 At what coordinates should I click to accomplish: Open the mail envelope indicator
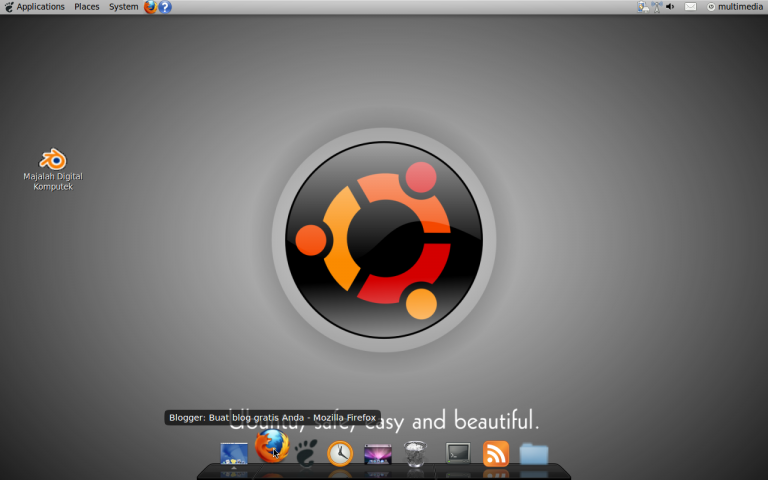click(690, 6)
